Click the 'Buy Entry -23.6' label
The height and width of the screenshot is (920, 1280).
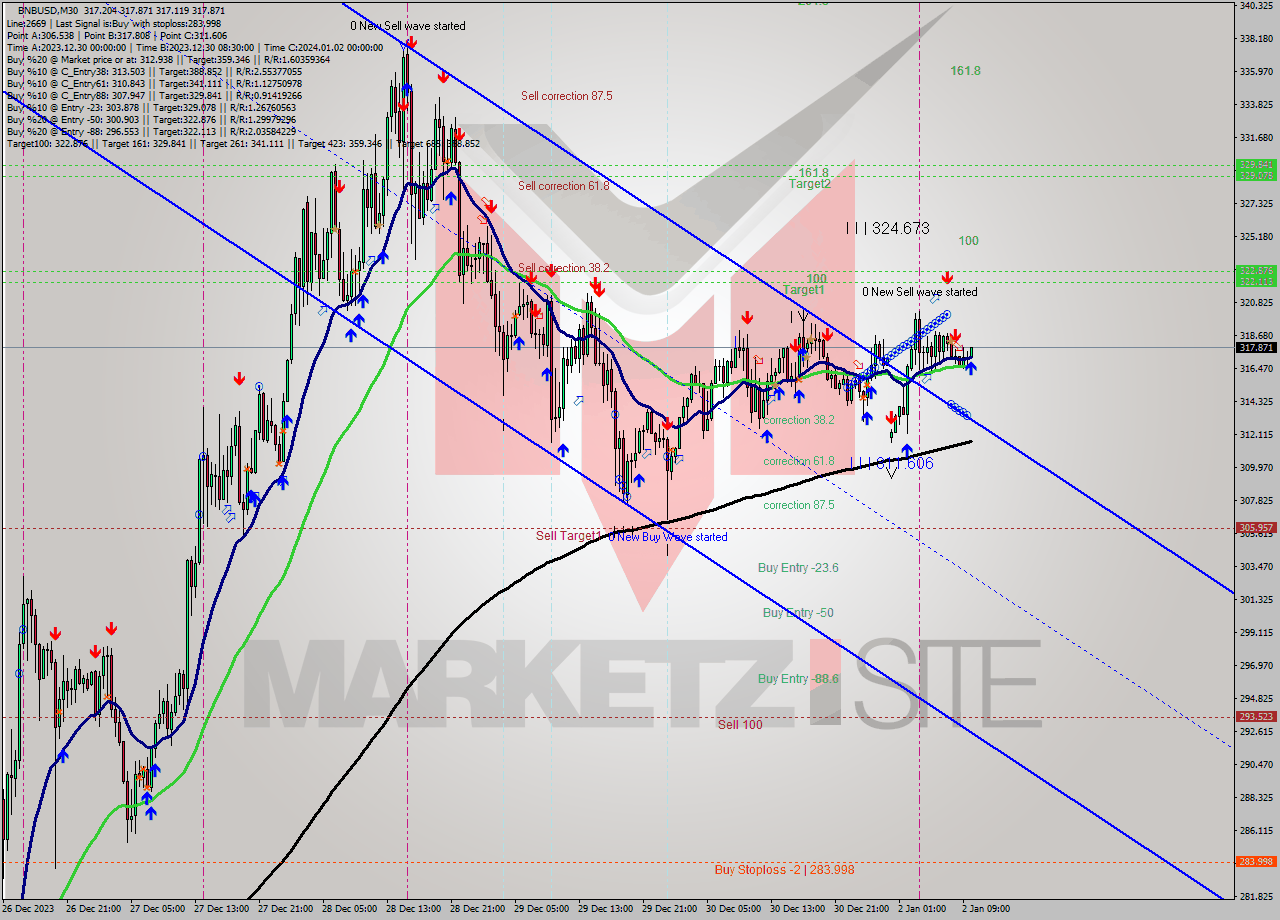point(798,568)
